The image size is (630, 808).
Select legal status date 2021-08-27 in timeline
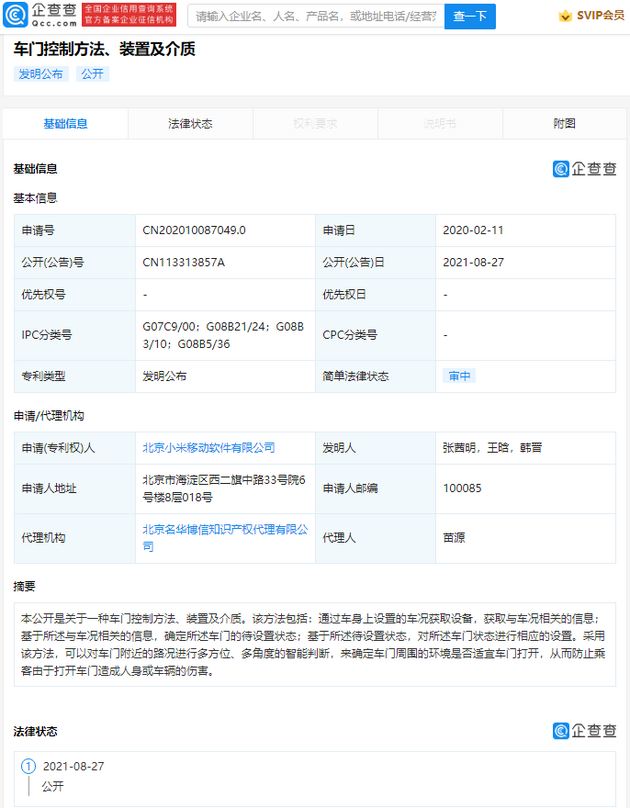74,766
